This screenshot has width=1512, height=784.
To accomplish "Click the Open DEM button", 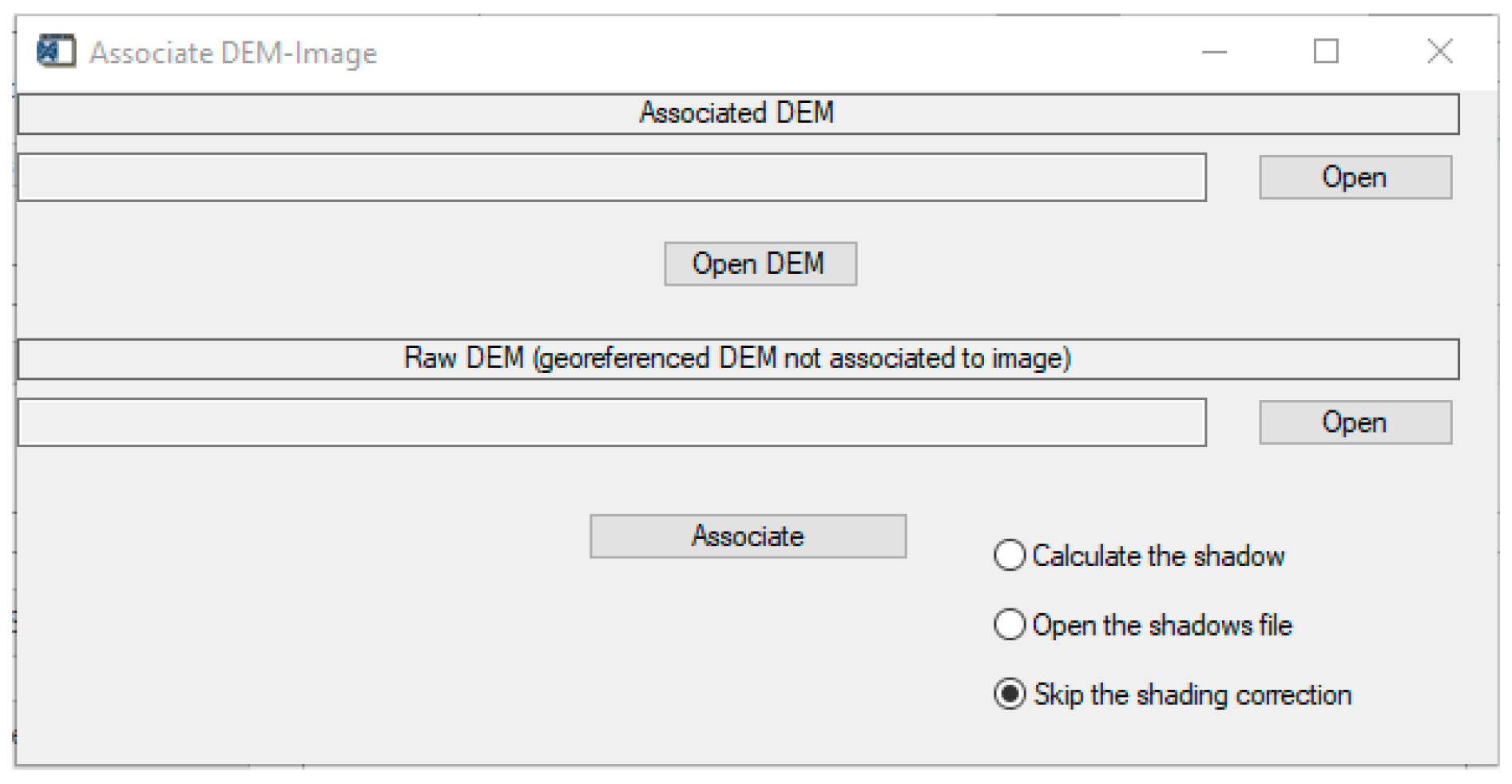I will coord(760,264).
